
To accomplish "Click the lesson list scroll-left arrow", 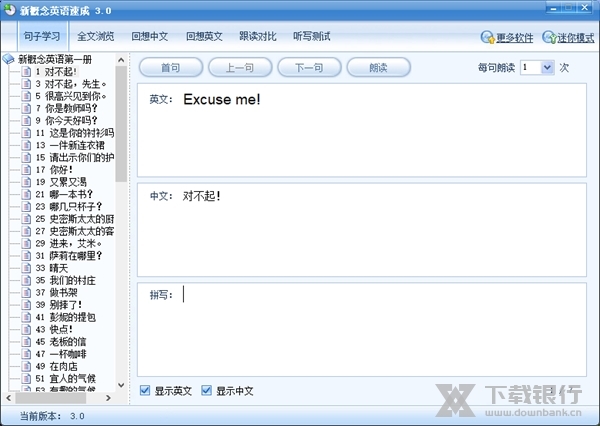I will pos(8,398).
